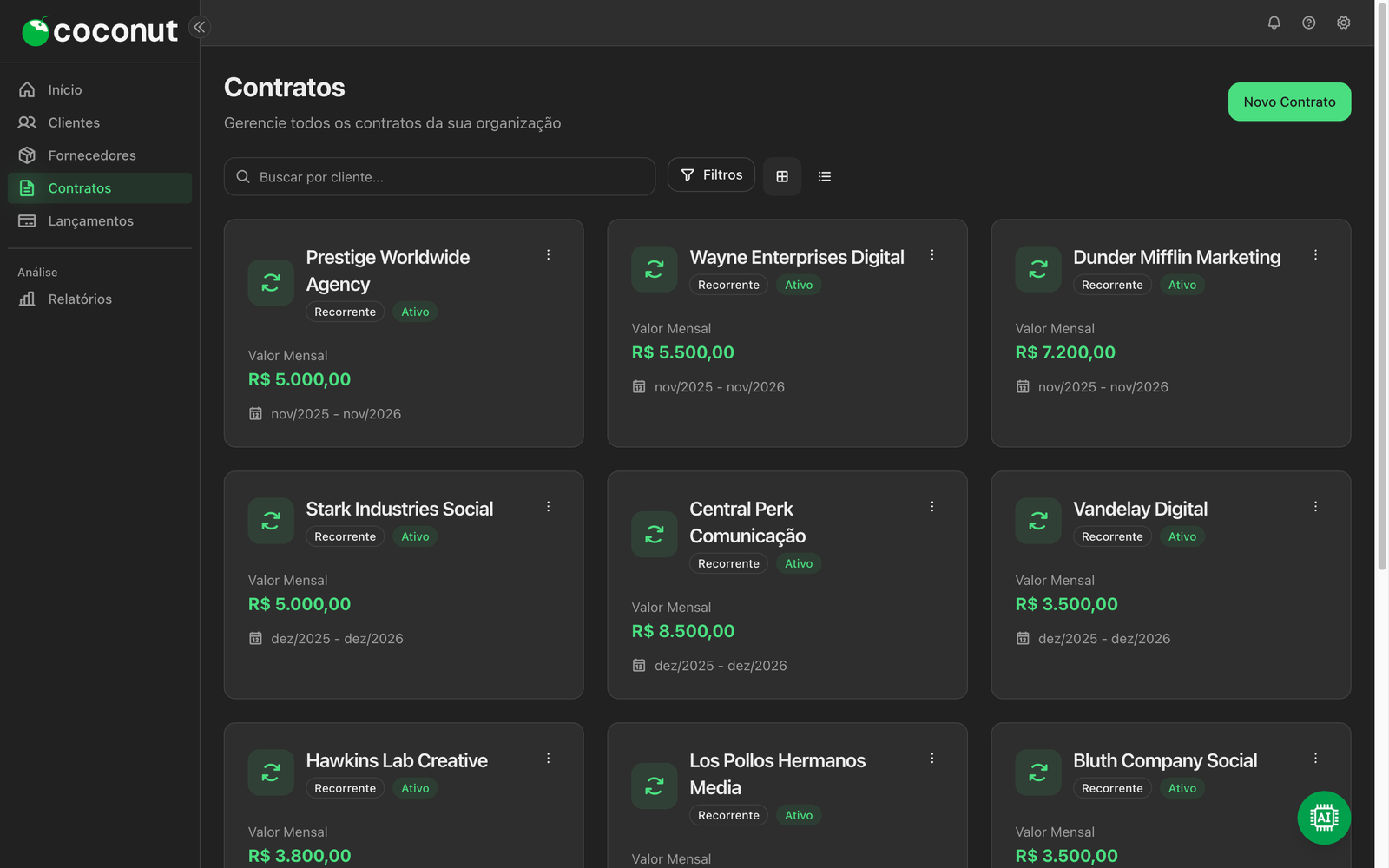Open the notifications bell
The height and width of the screenshot is (868, 1389).
tap(1274, 23)
